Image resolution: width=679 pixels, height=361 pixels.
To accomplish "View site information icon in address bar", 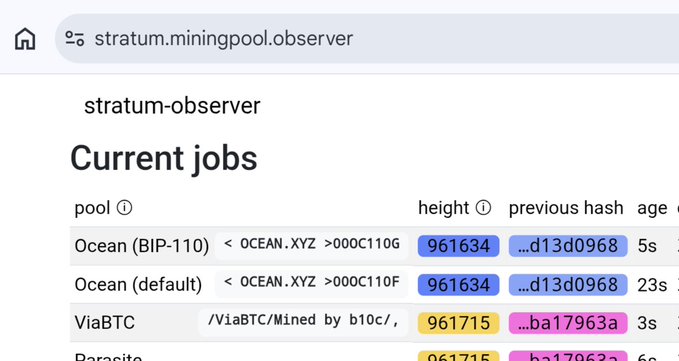I will coord(74,39).
